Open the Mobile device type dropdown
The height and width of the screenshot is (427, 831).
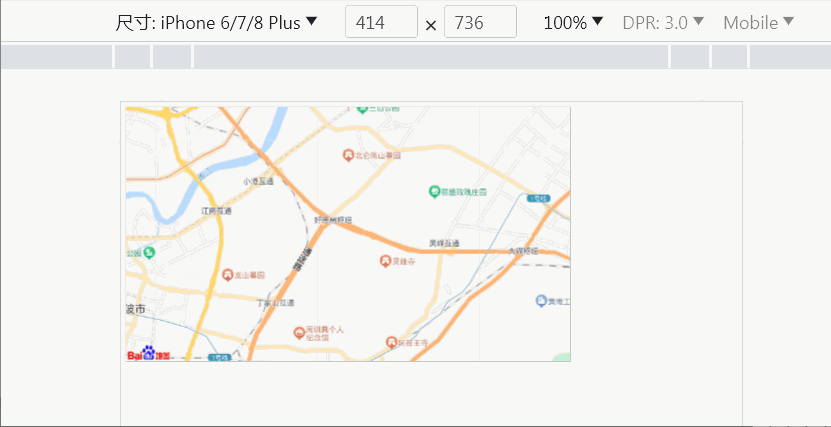[758, 23]
